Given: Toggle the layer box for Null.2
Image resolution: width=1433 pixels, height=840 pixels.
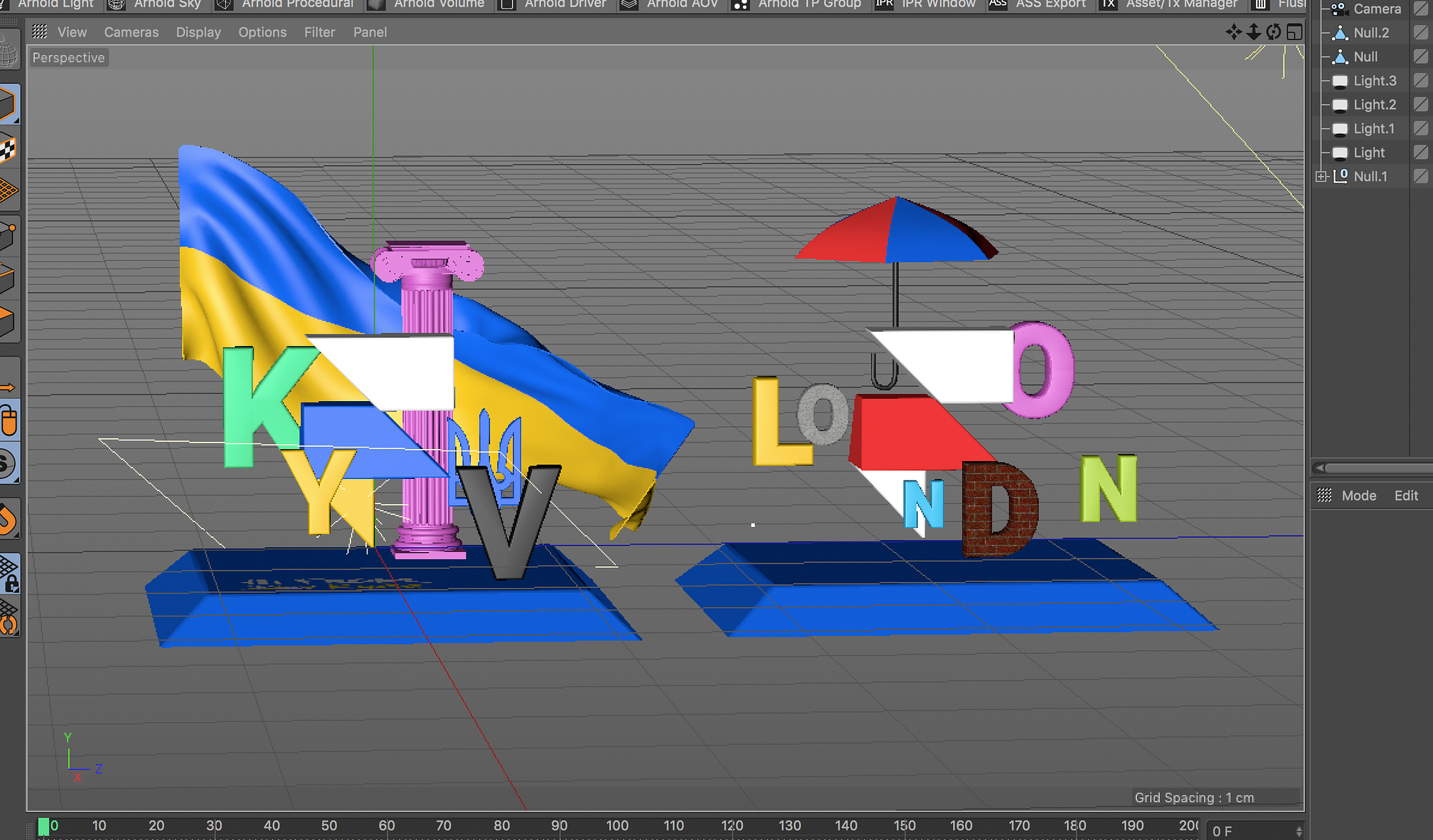Looking at the screenshot, I should pos(1422,33).
